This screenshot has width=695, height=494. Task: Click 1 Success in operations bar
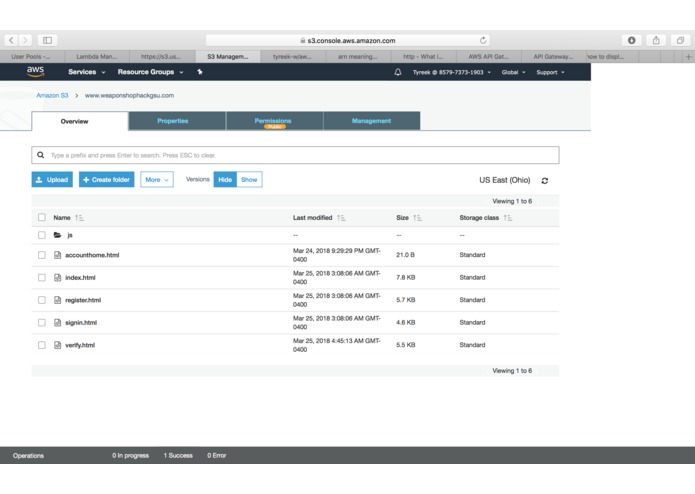(x=178, y=455)
